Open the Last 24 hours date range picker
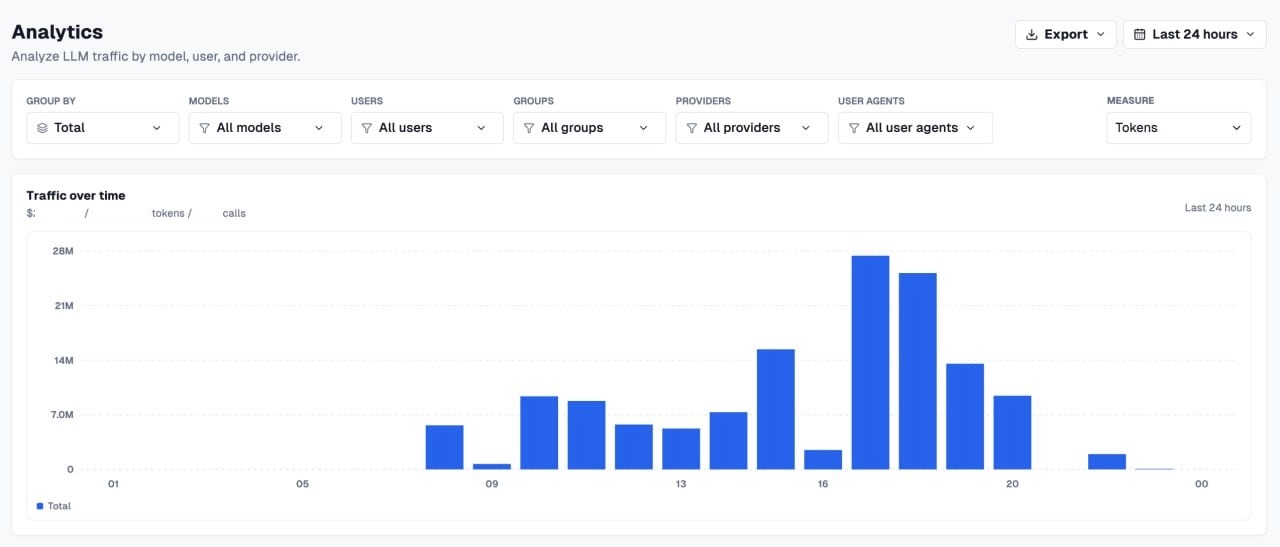Viewport: 1280px width, 547px height. pos(1195,34)
